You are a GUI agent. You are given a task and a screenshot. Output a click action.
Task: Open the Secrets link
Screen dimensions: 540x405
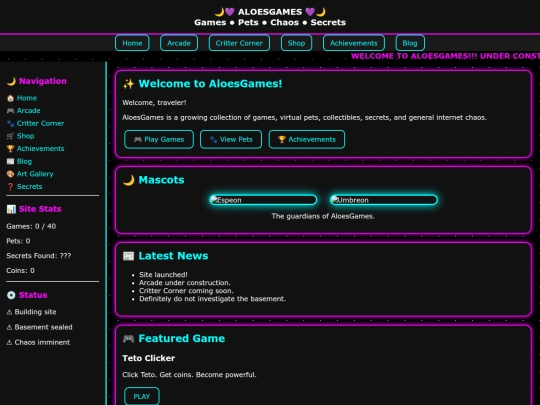click(30, 187)
